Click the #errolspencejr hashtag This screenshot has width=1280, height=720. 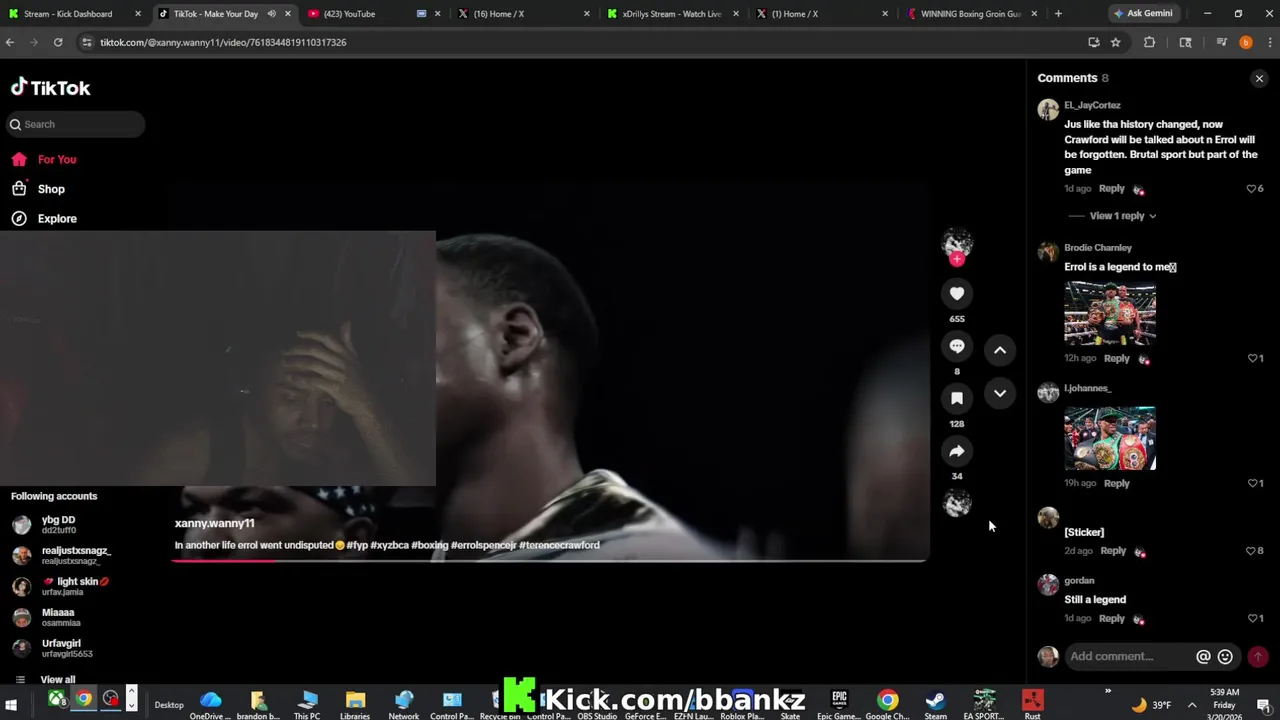pyautogui.click(x=483, y=545)
